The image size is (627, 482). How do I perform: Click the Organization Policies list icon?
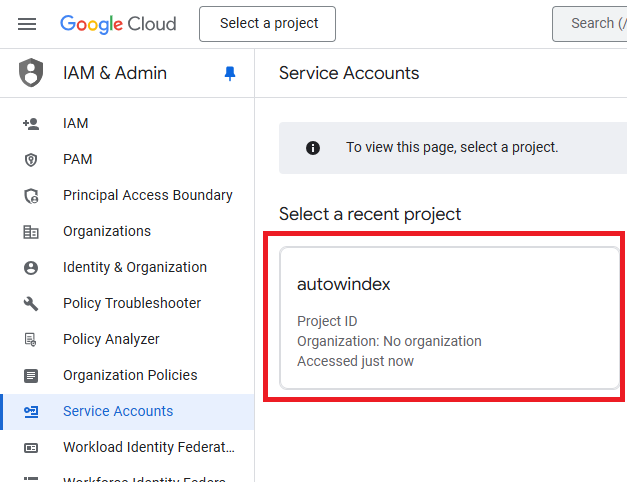(31, 376)
